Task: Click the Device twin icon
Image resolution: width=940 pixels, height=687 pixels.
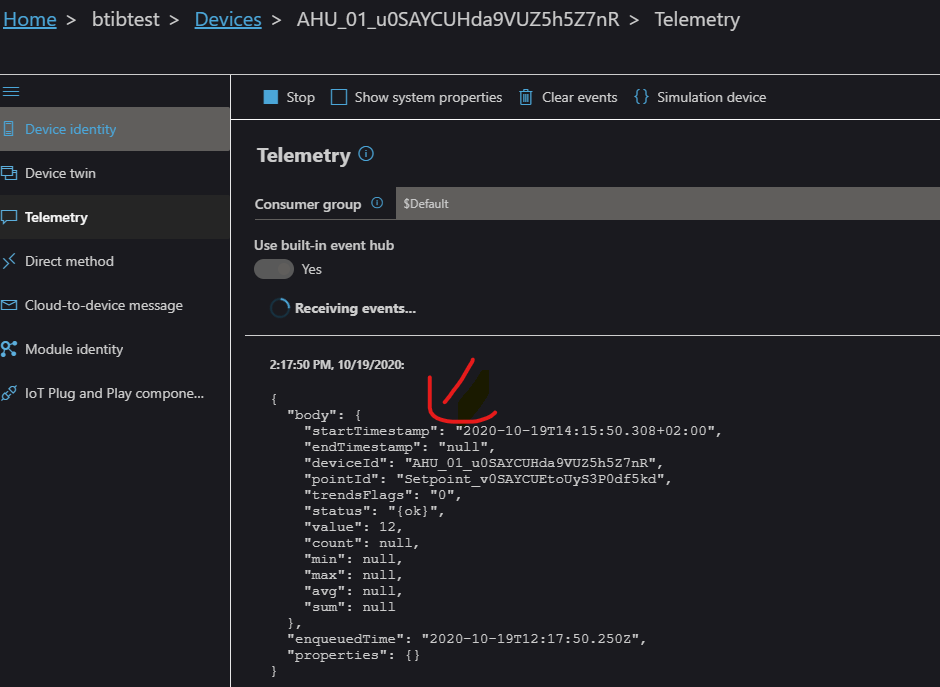Action: 9,173
